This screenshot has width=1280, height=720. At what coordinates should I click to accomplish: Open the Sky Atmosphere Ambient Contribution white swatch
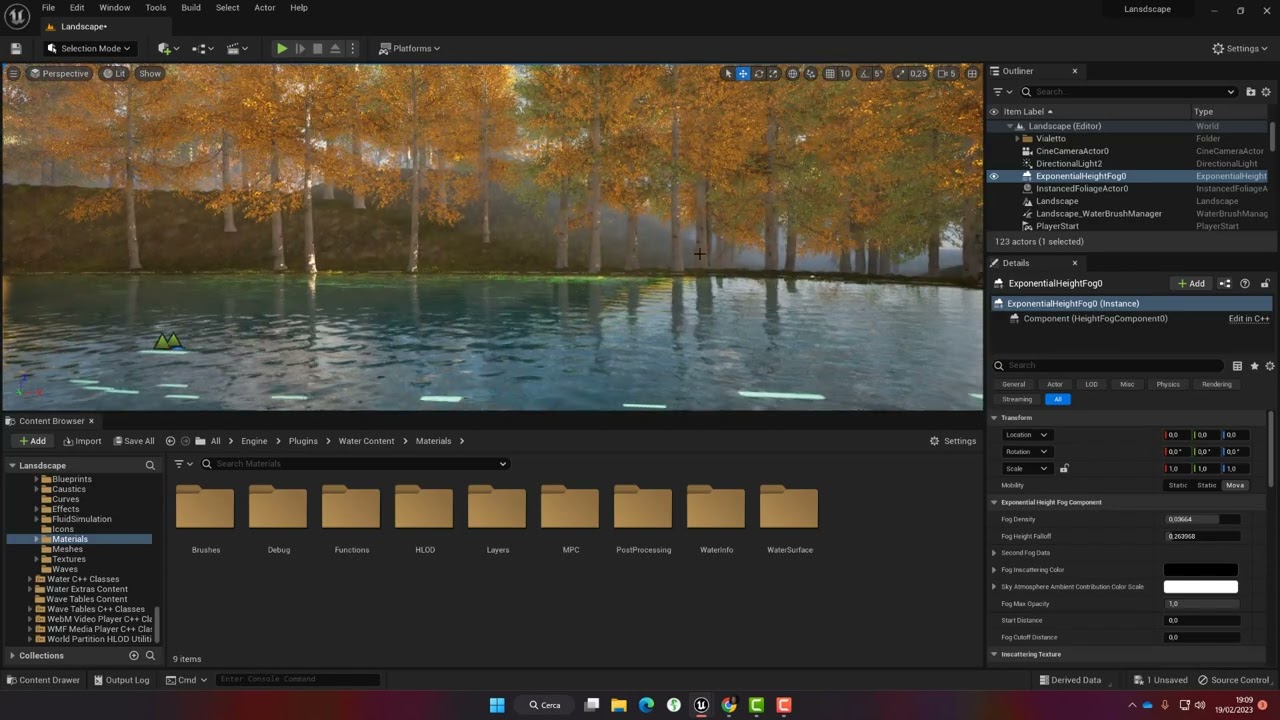[x=1201, y=587]
